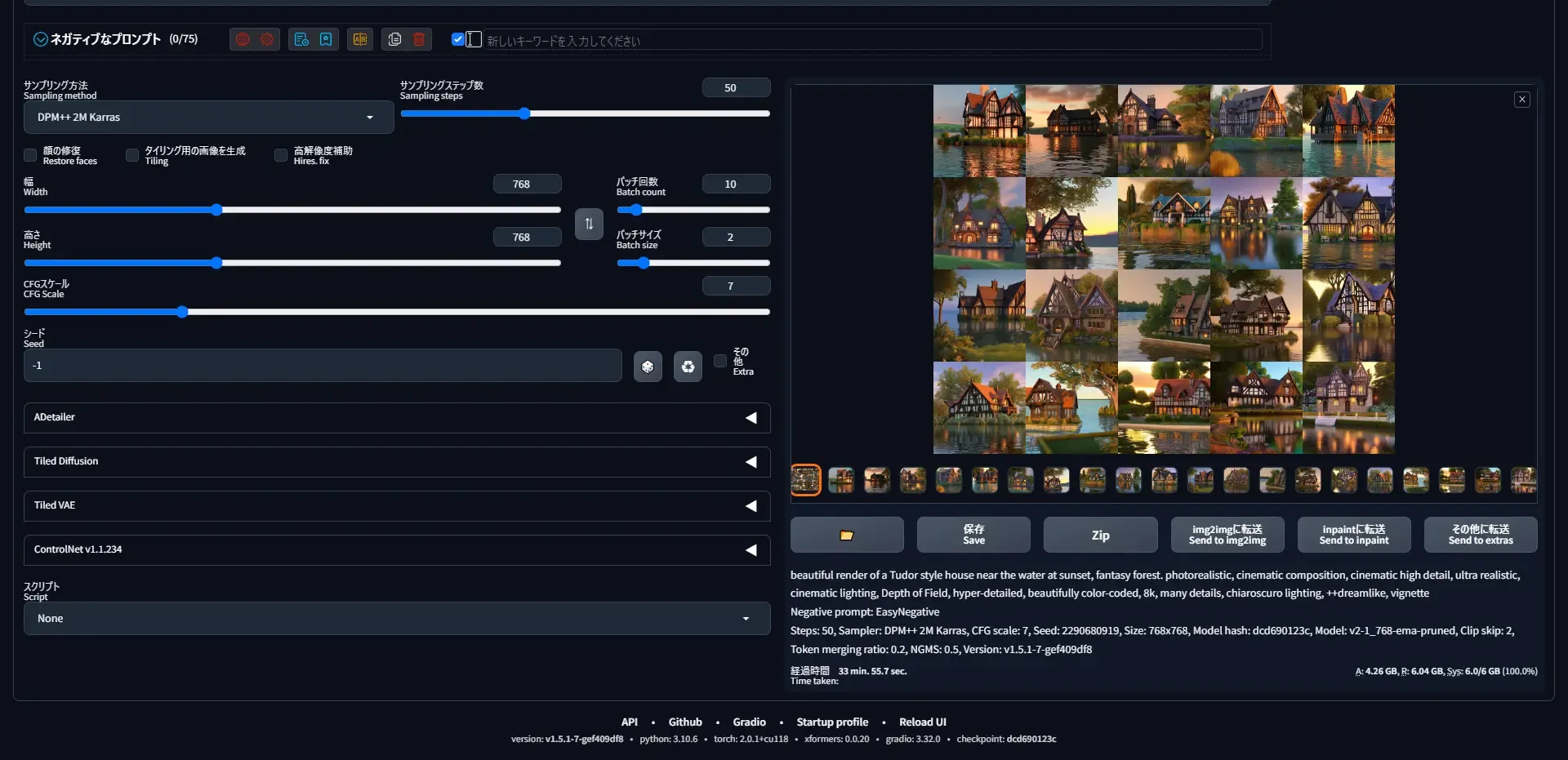Image resolution: width=1568 pixels, height=760 pixels.
Task: Enable the Tiling checkbox
Action: (x=132, y=155)
